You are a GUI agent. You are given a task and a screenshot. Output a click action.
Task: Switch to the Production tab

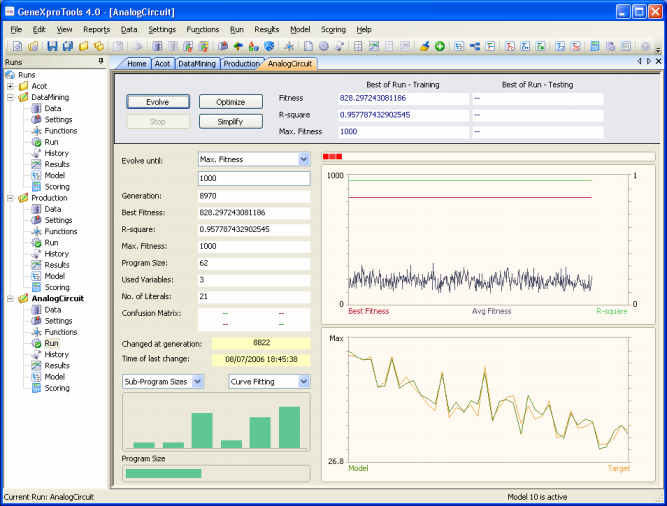click(x=242, y=63)
